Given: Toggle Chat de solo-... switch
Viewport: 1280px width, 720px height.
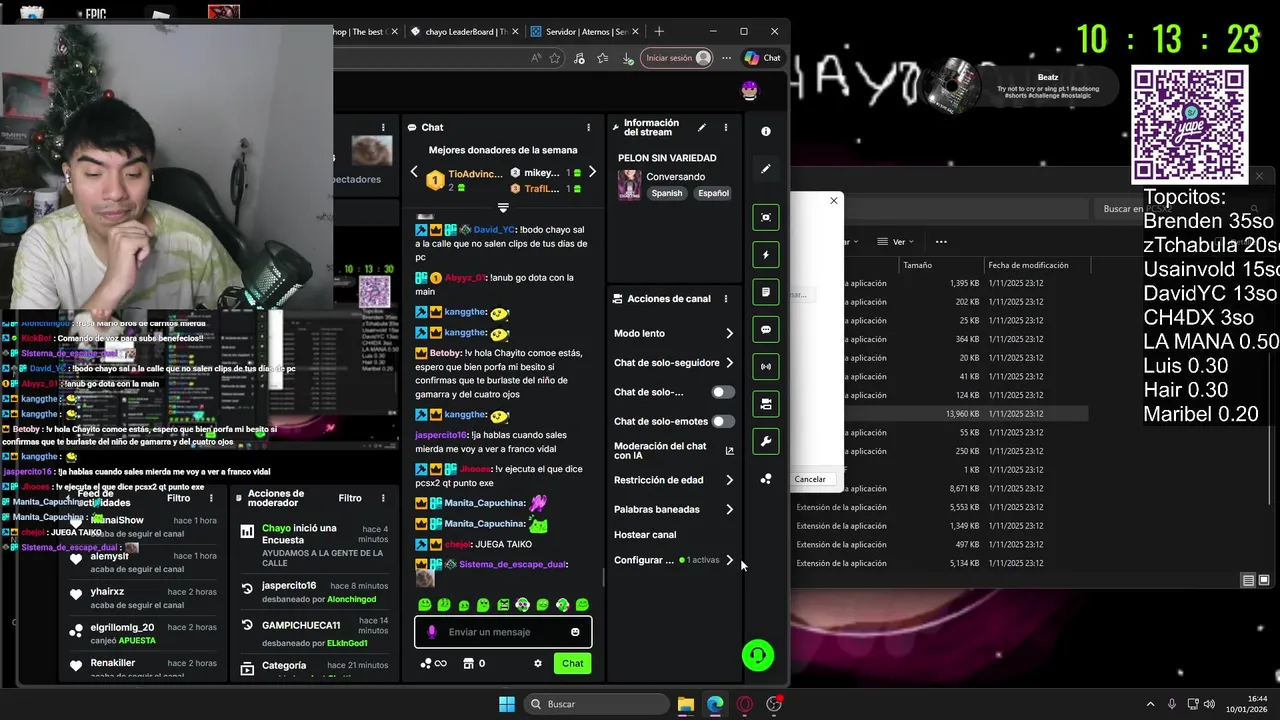Looking at the screenshot, I should [x=722, y=392].
